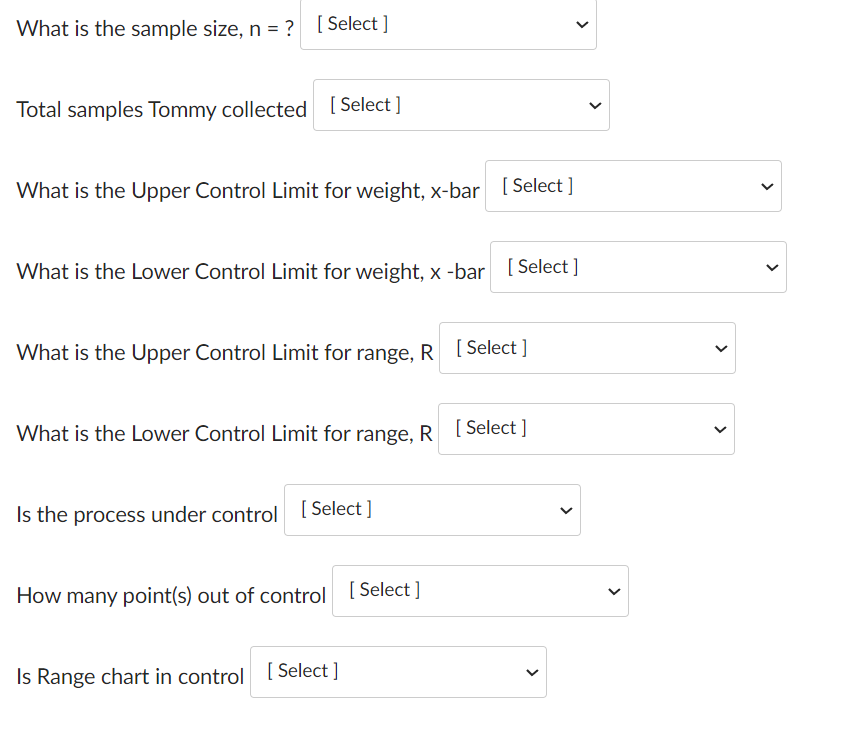Click the 'Is Range chart in control' label

pyautogui.click(x=130, y=677)
